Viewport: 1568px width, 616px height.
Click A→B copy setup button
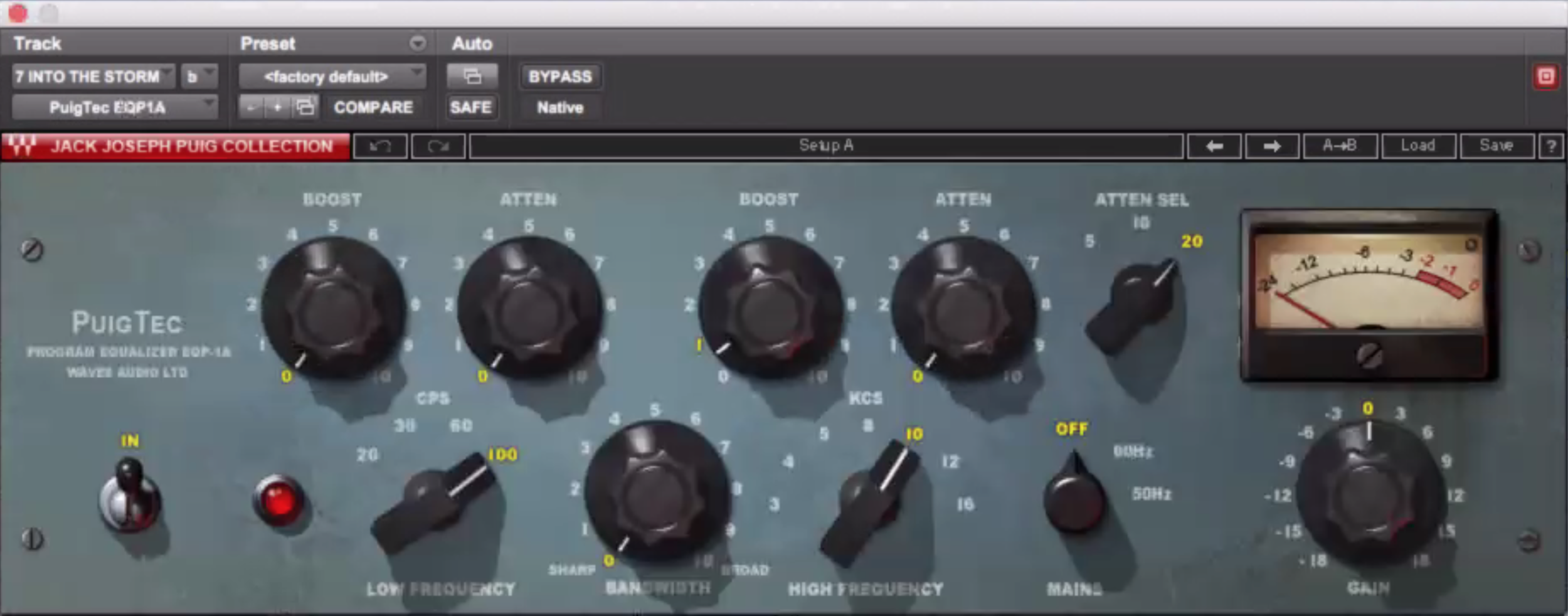1340,146
